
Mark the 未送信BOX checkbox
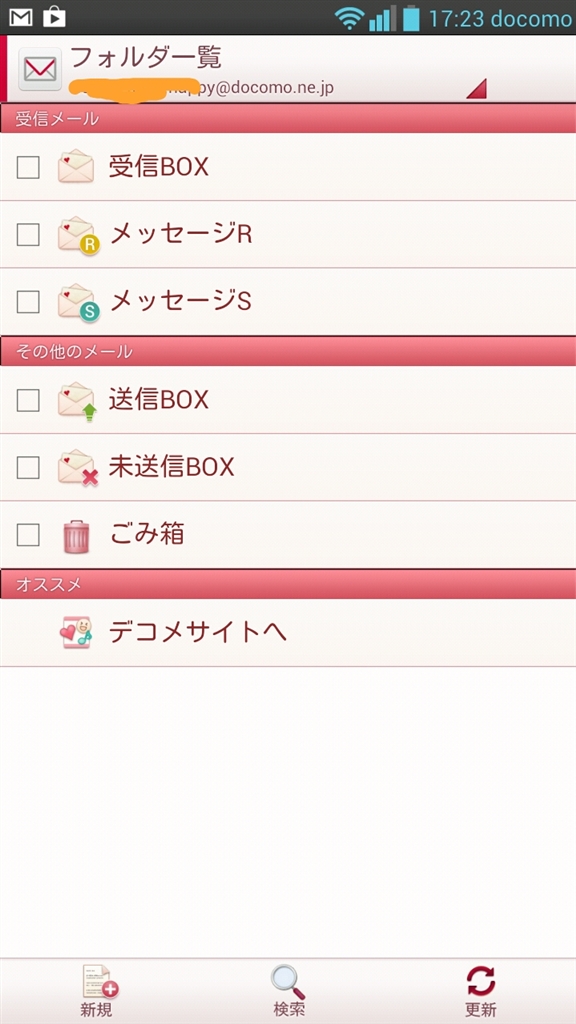[28, 468]
